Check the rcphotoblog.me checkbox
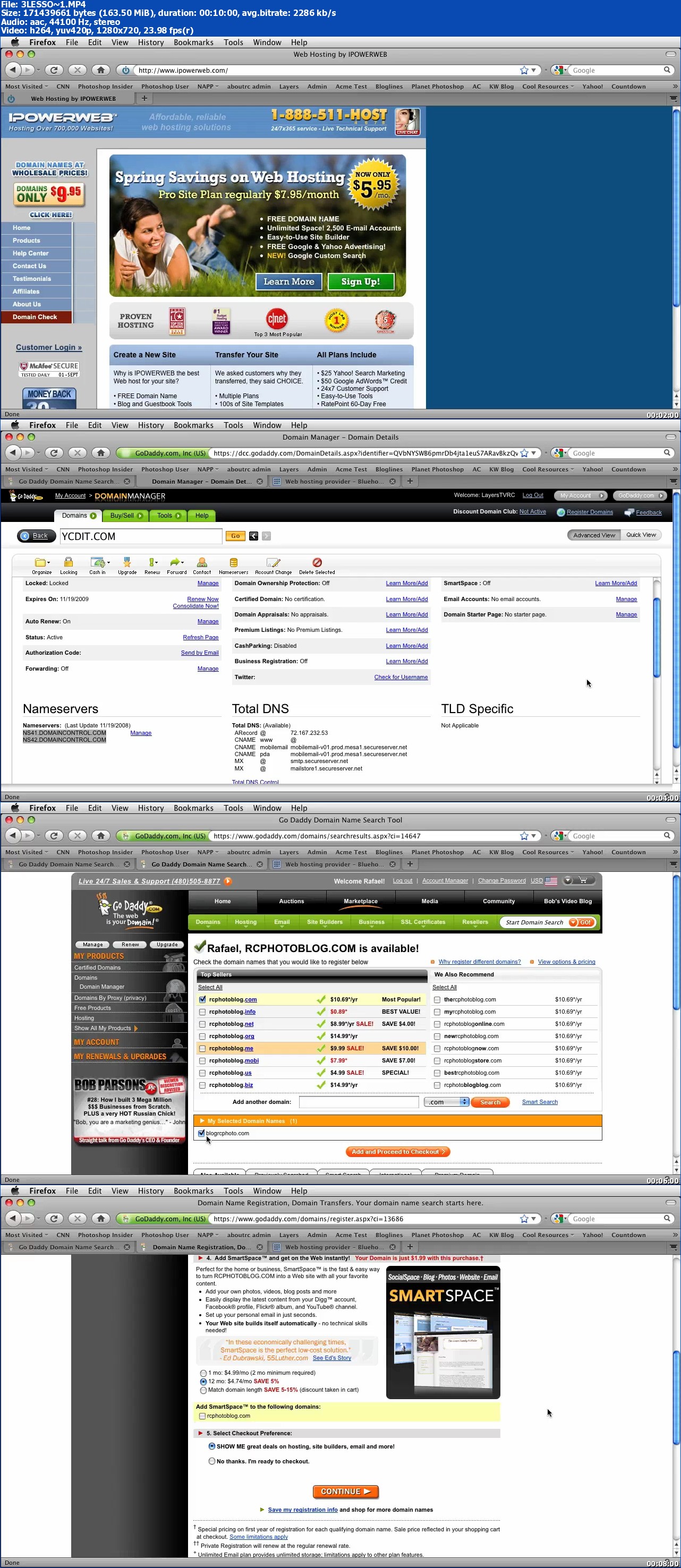Image resolution: width=681 pixels, height=1568 pixels. coord(202,1048)
